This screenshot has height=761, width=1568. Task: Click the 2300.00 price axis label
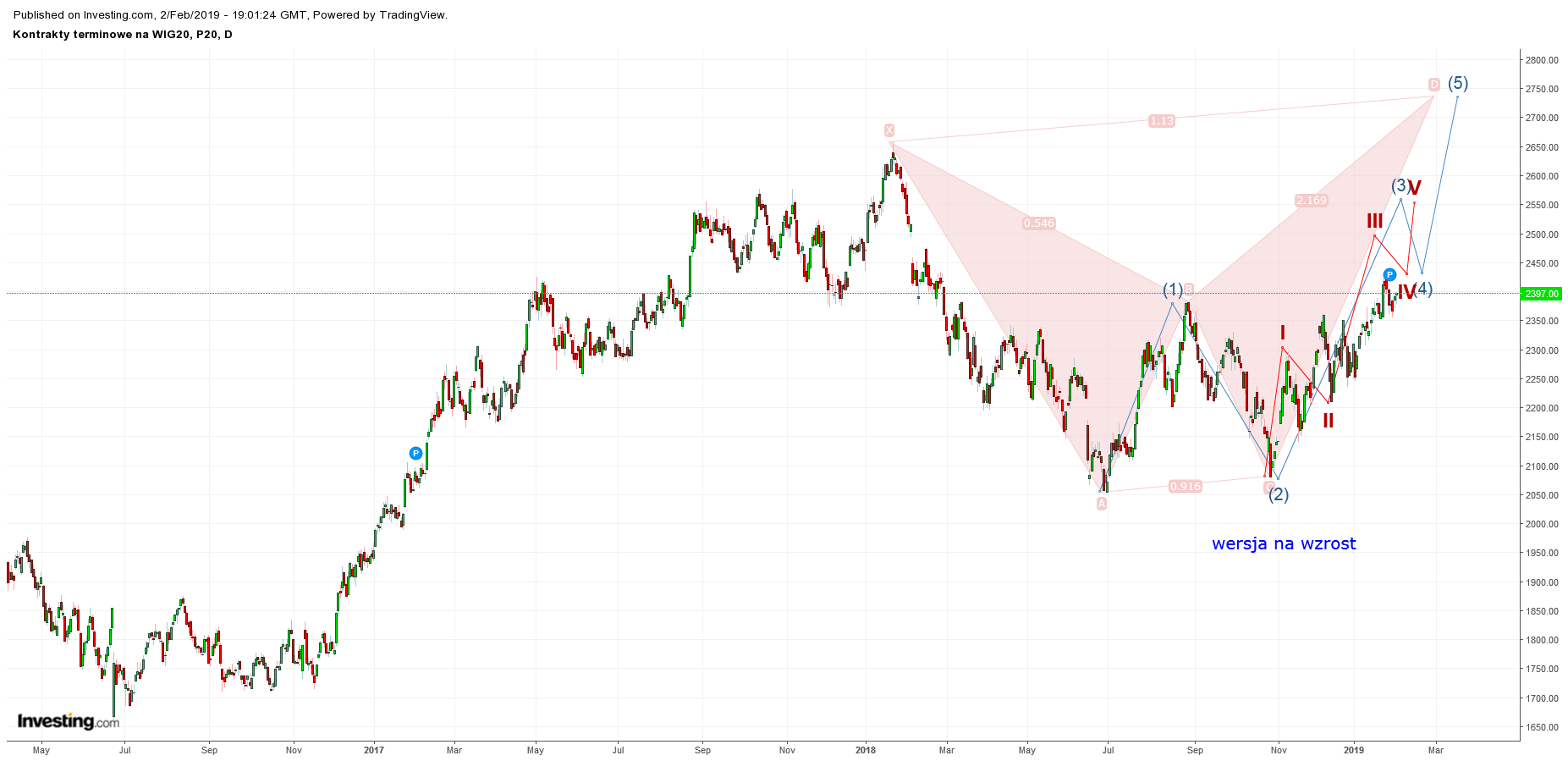coord(1542,350)
